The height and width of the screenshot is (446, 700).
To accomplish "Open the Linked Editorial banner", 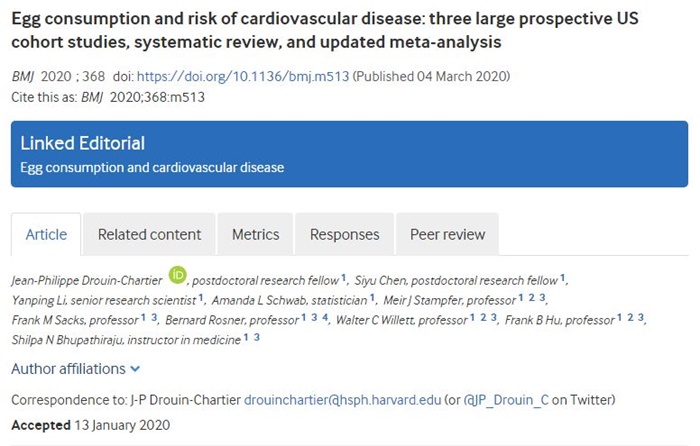I will (x=349, y=155).
